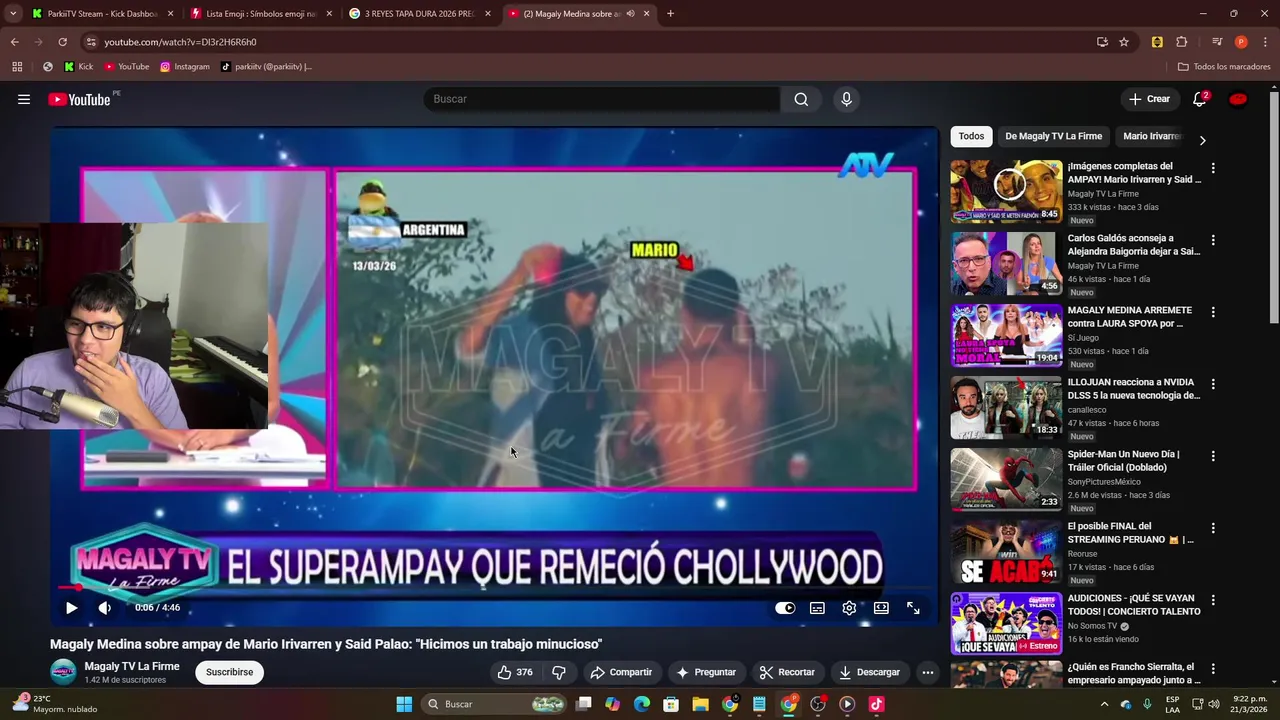Like the video with 376 likes

514,672
